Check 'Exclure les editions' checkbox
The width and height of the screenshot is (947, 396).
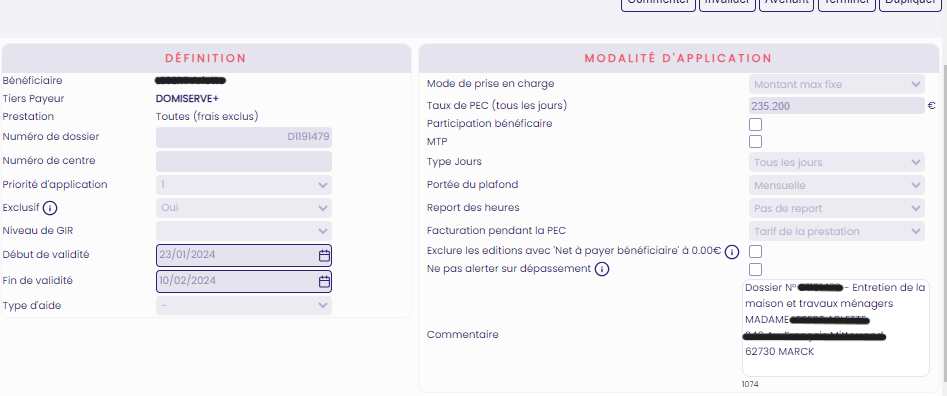[755, 251]
